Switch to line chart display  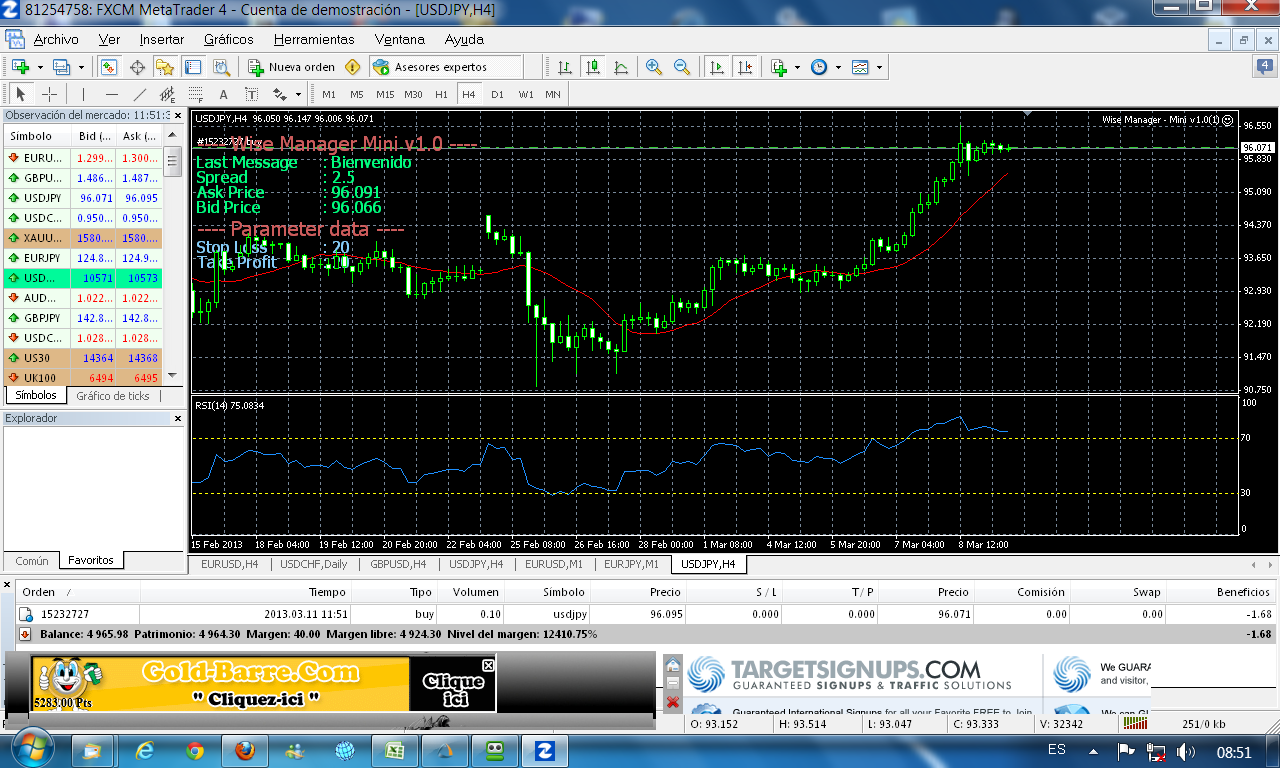coord(621,67)
